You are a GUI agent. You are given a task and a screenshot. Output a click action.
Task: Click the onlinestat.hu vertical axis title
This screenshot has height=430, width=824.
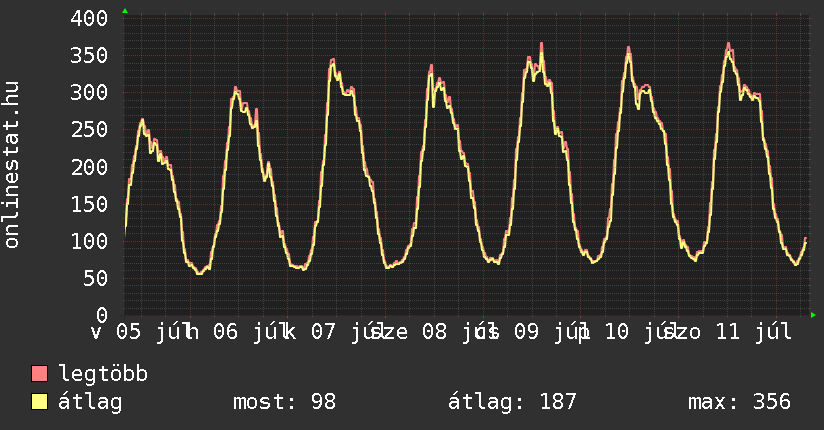(x=11, y=165)
